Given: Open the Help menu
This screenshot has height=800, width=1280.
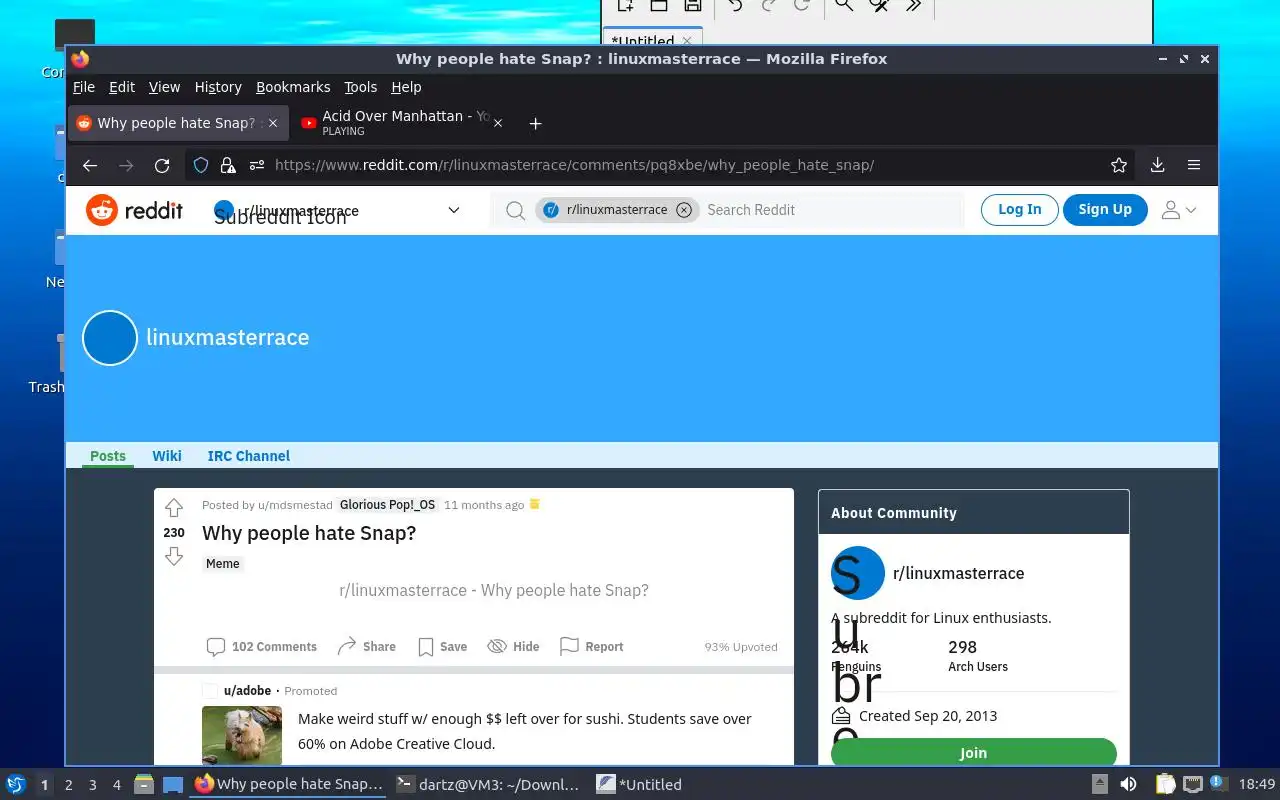Looking at the screenshot, I should tap(406, 87).
